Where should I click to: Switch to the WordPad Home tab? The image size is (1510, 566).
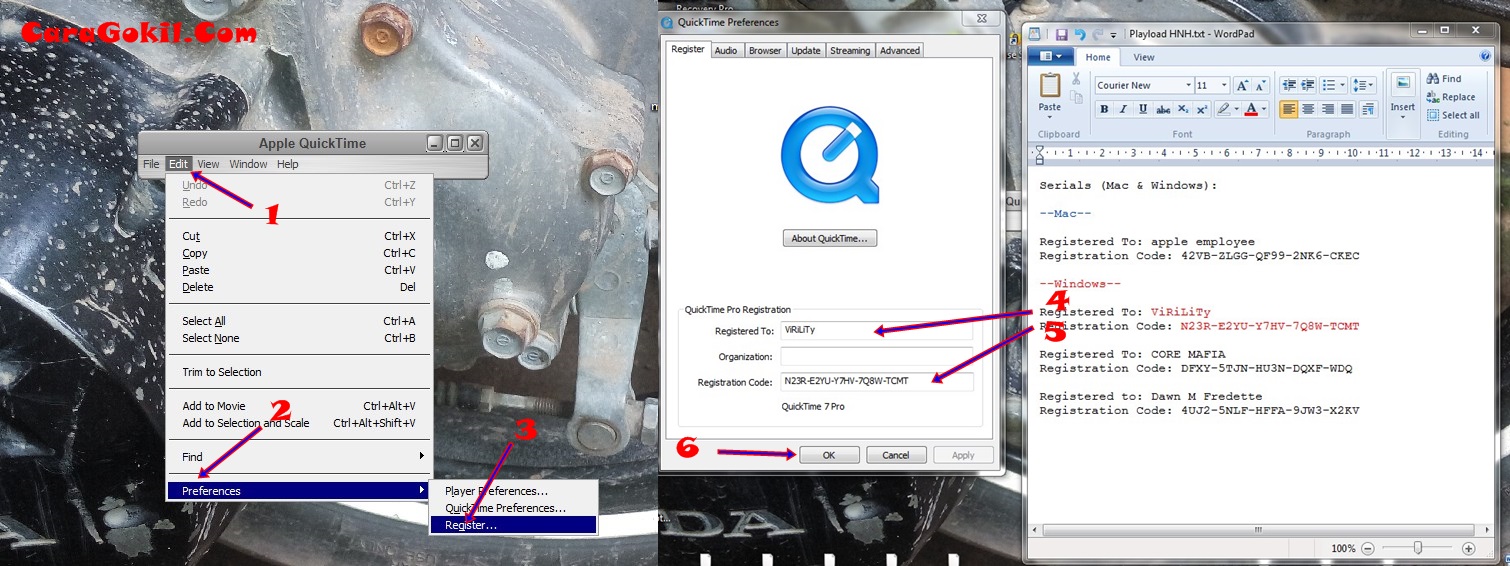(1098, 57)
